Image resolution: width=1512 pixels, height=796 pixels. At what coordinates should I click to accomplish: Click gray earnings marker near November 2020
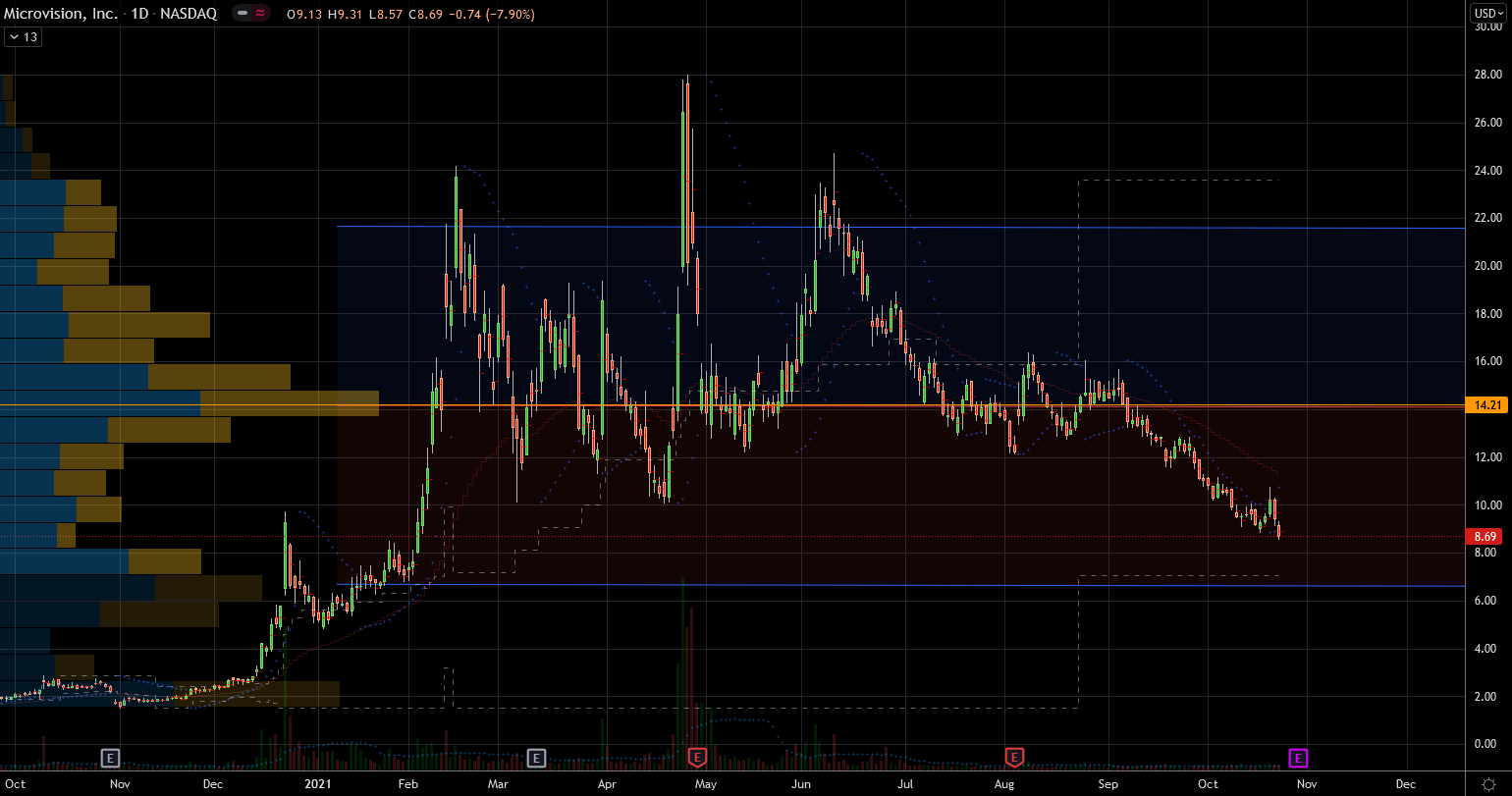(111, 757)
